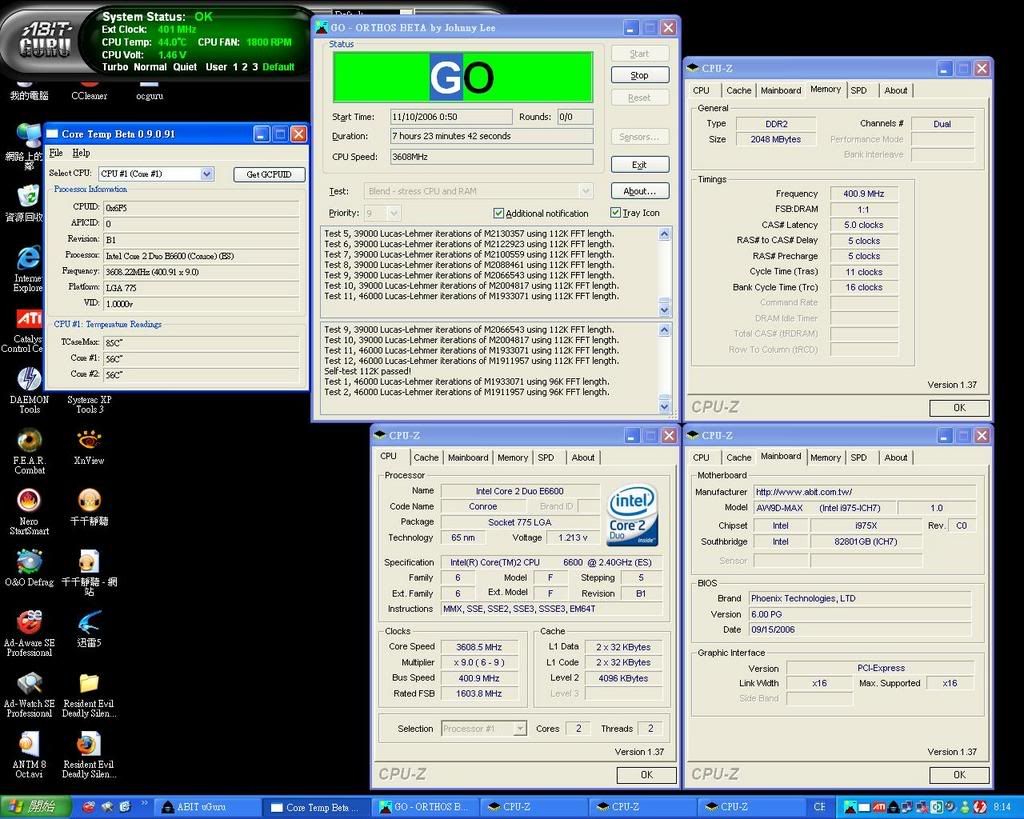The height and width of the screenshot is (819, 1024).
Task: Click the ABIT uGuru logo
Action: point(44,40)
